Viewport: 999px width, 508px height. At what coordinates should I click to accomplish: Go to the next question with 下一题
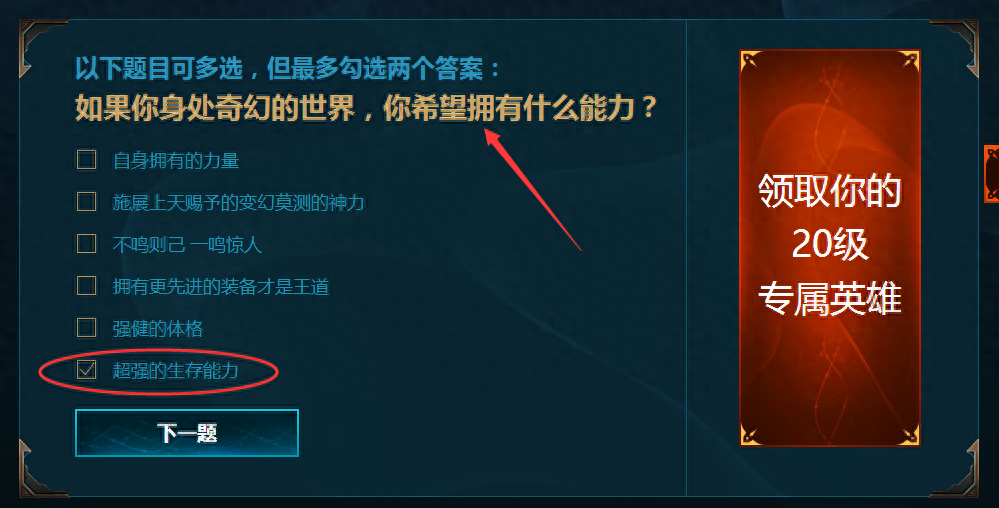(187, 433)
